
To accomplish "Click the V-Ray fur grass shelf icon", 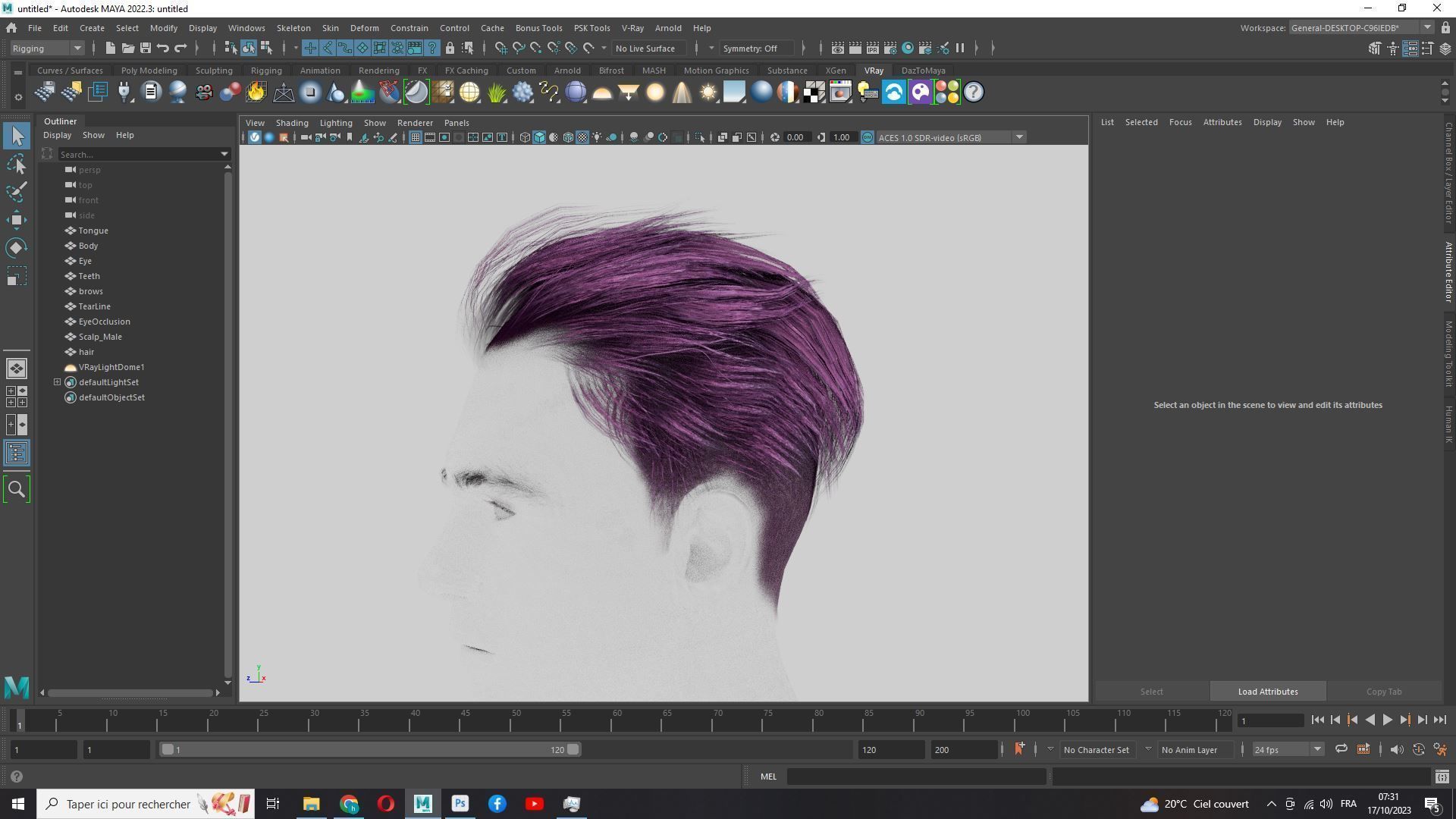I will pyautogui.click(x=496, y=93).
